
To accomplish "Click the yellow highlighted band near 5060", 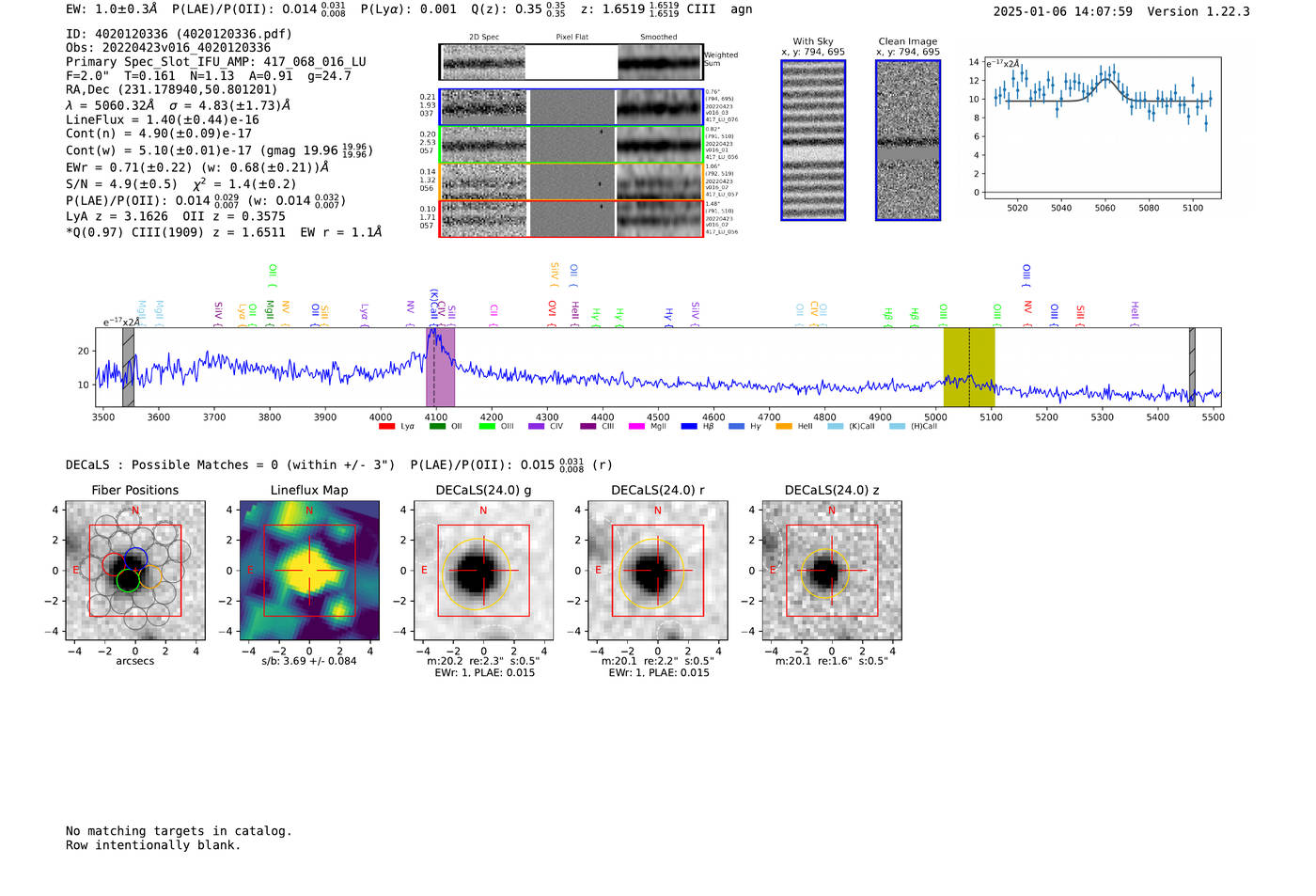I will [969, 367].
